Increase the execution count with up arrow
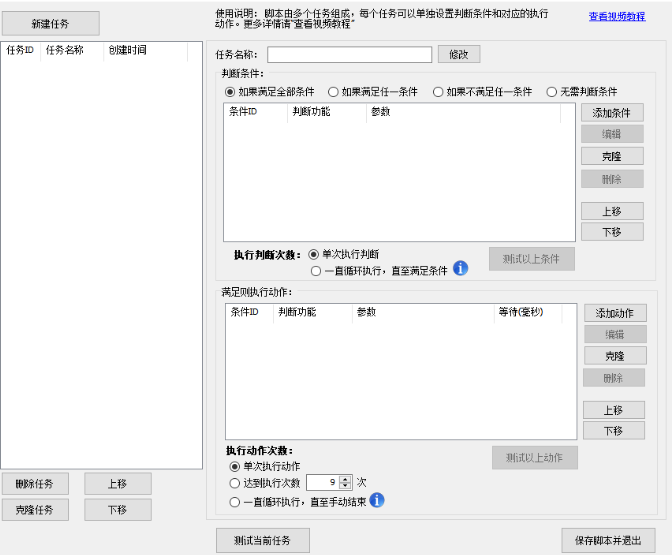Viewport: 672px width, 555px height. 346,478
